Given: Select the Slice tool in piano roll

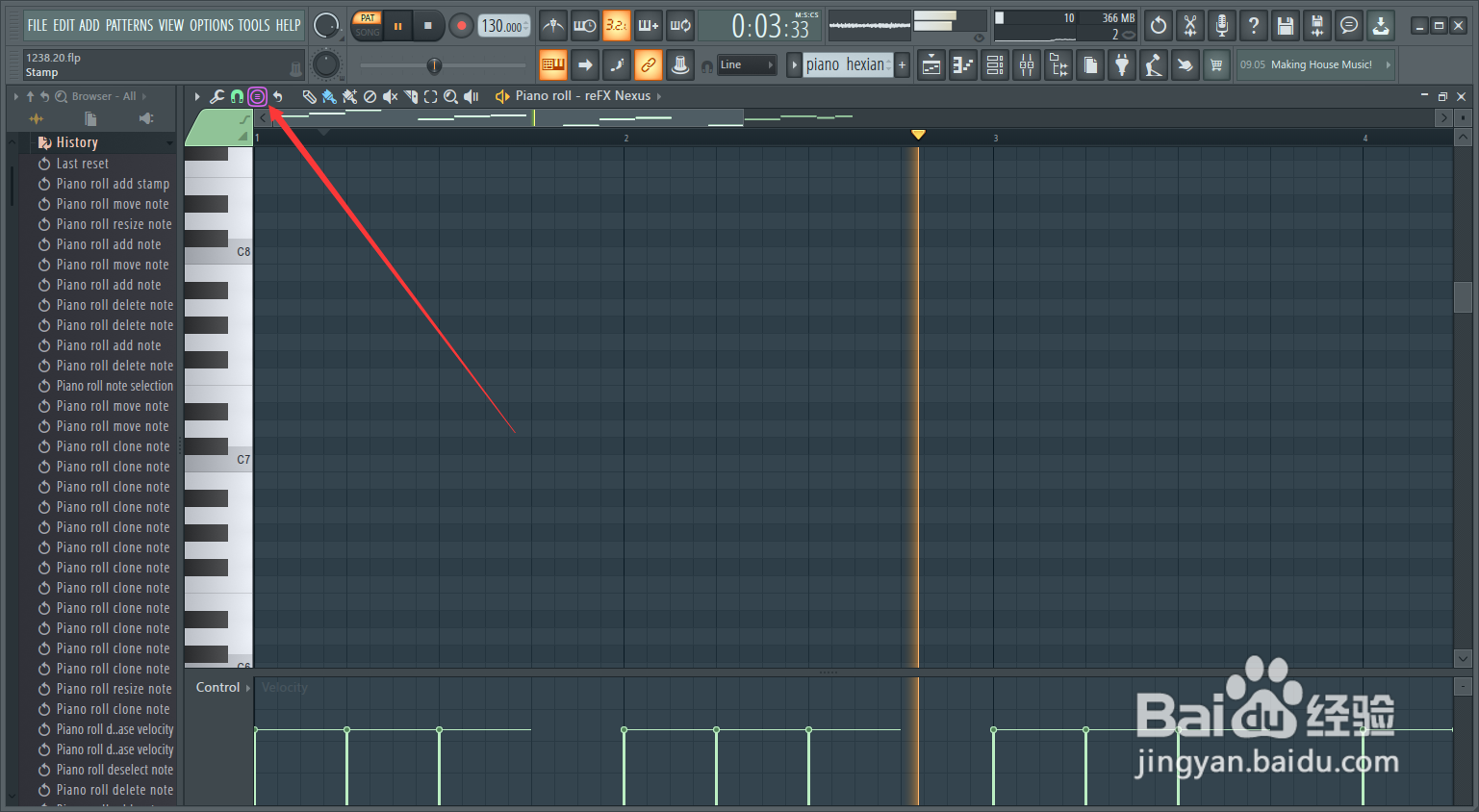Looking at the screenshot, I should (411, 96).
